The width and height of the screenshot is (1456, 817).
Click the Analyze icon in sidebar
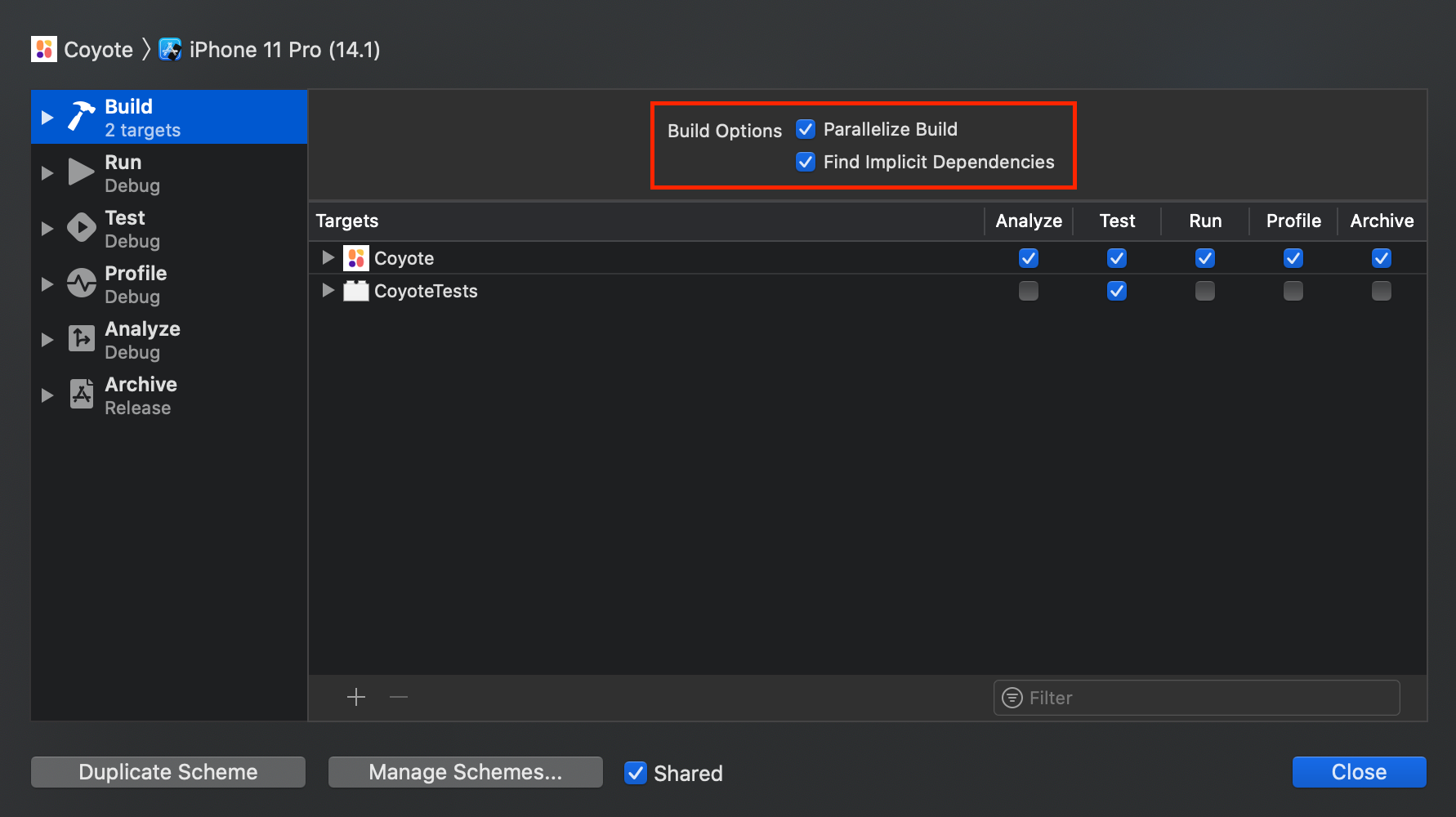(81, 338)
